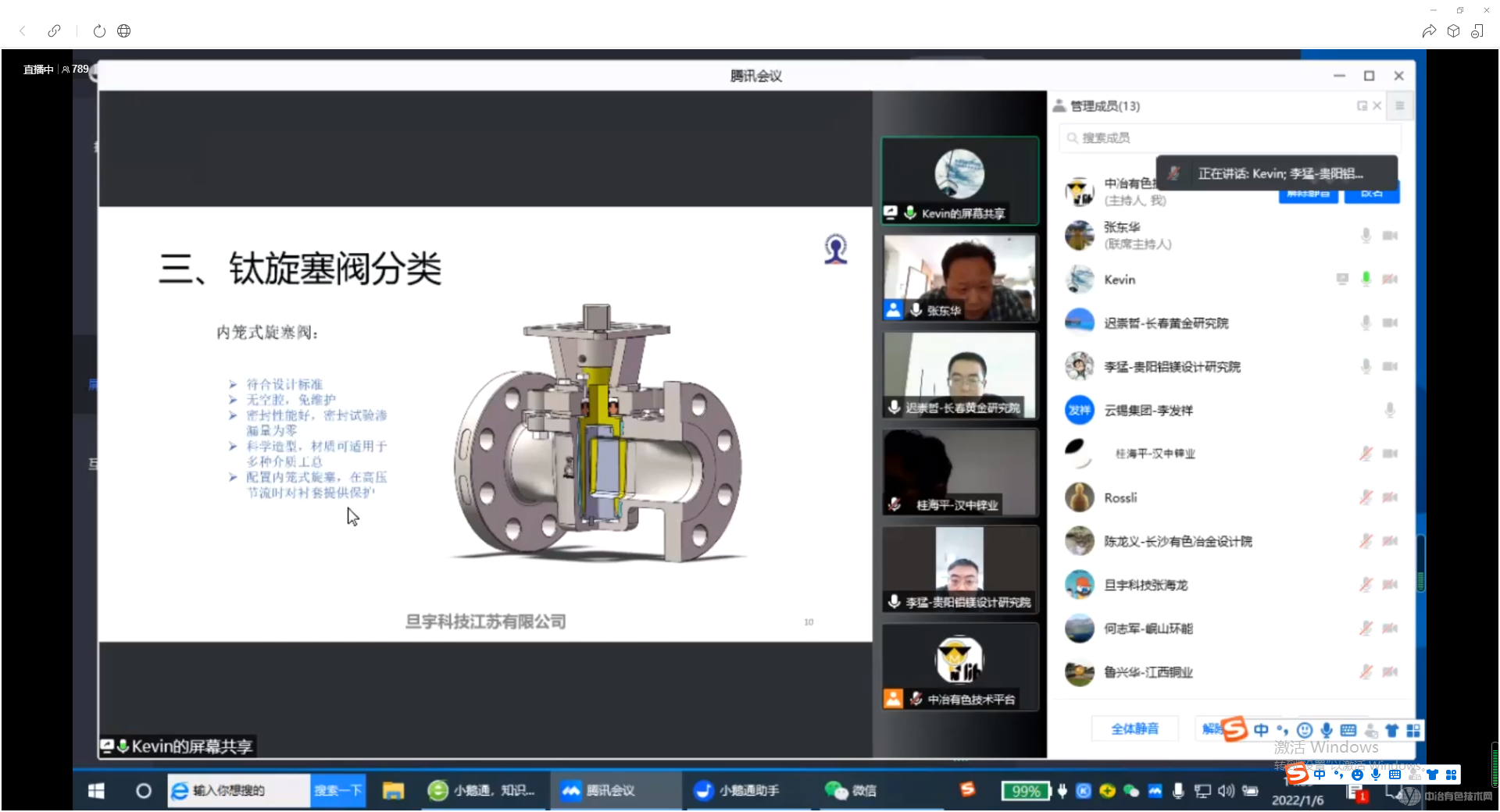
Task: Mute 李猛-贵阳铝镁设计研究院 microphone
Action: 1366,366
